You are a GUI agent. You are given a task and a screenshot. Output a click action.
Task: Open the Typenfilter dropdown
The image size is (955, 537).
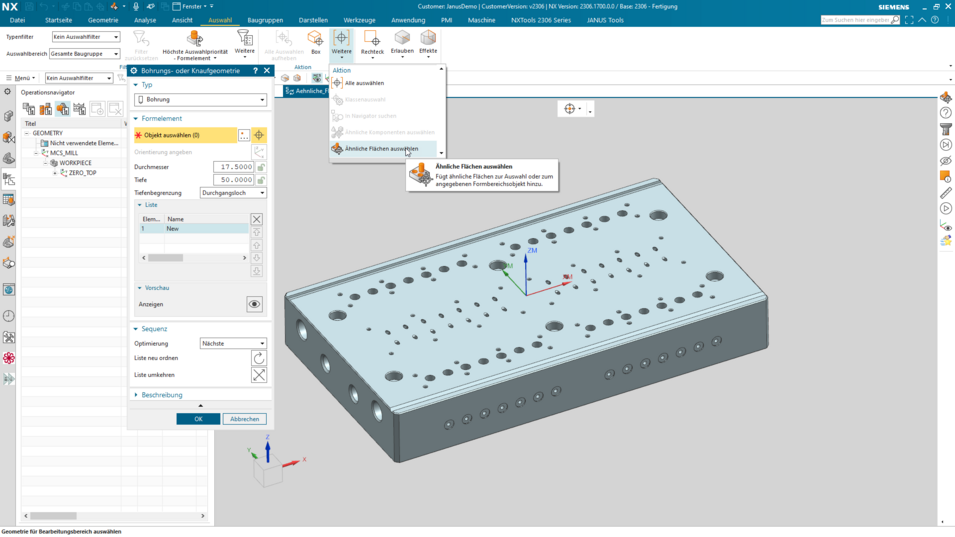point(86,37)
